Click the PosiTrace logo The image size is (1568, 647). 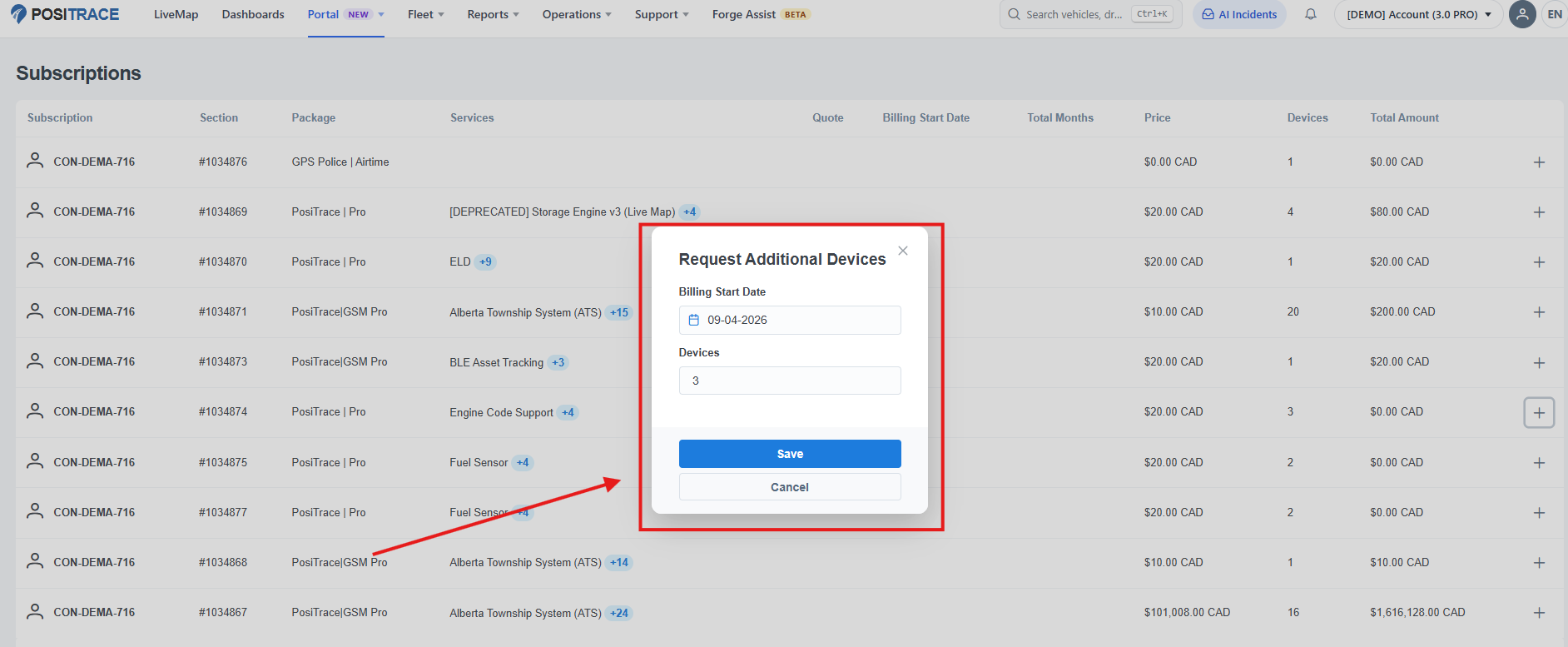coord(65,14)
